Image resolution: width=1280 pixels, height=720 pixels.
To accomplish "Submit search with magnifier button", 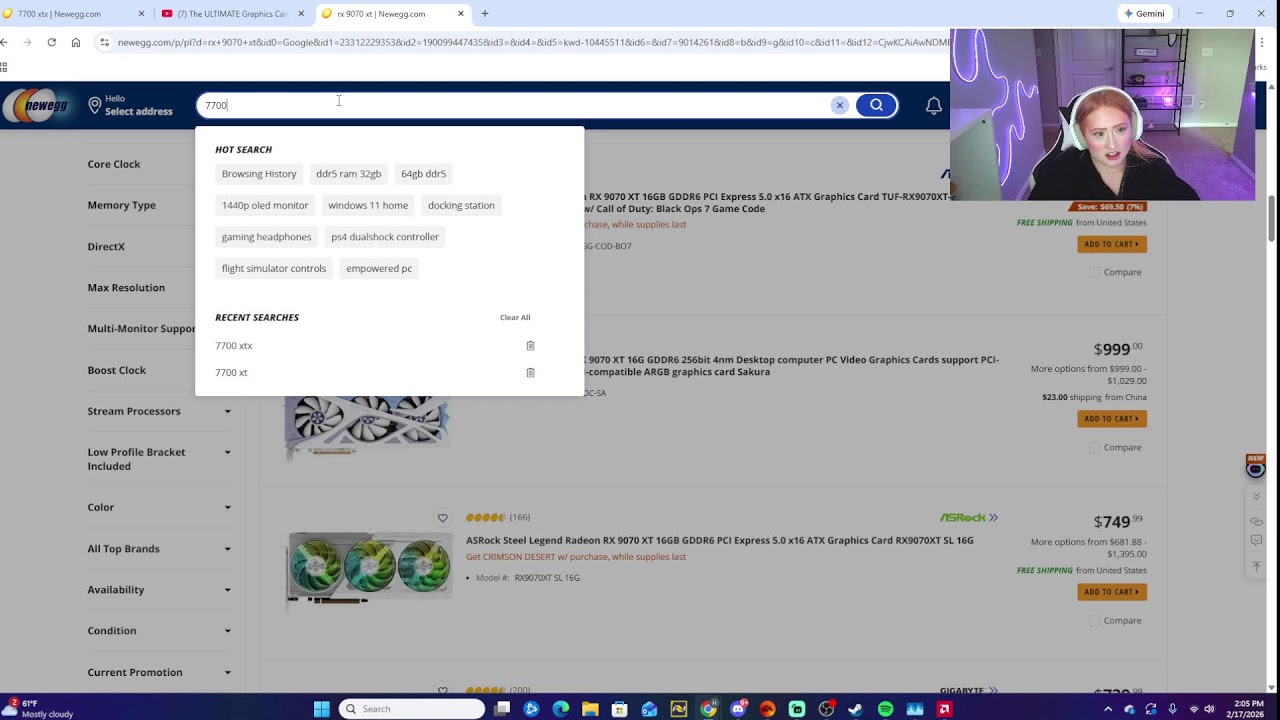I will [876, 105].
